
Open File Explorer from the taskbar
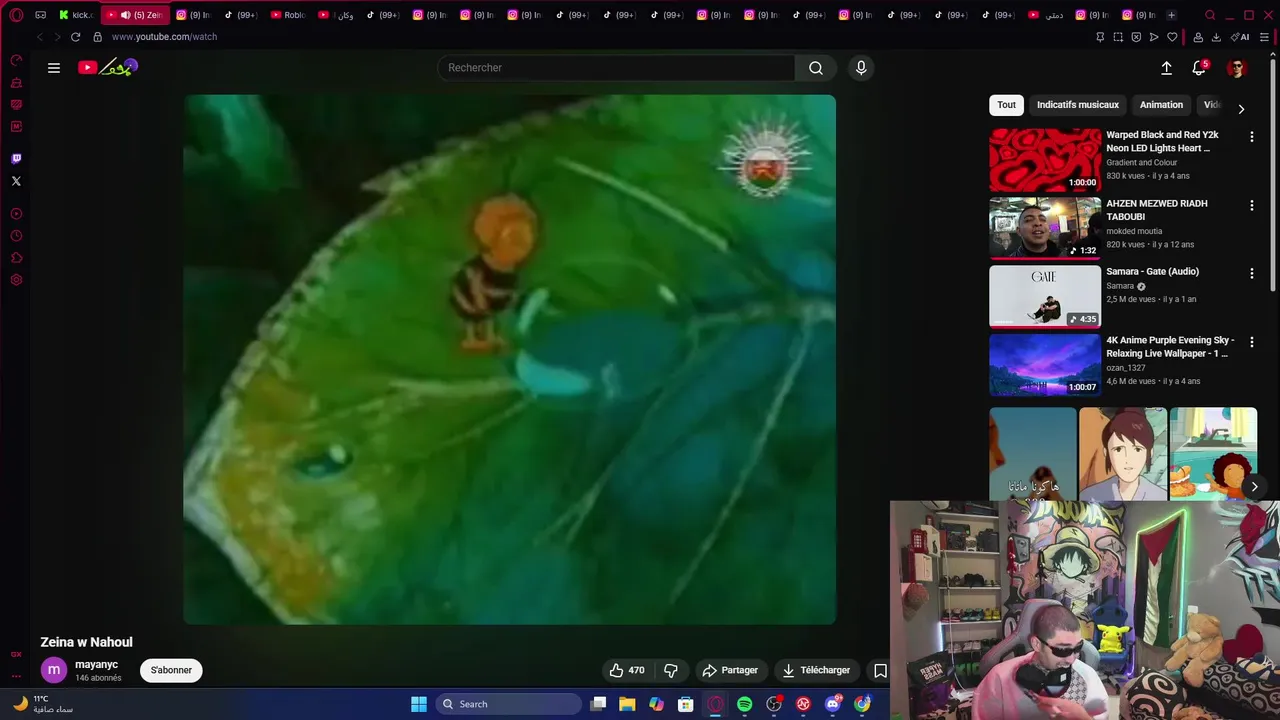(x=627, y=704)
